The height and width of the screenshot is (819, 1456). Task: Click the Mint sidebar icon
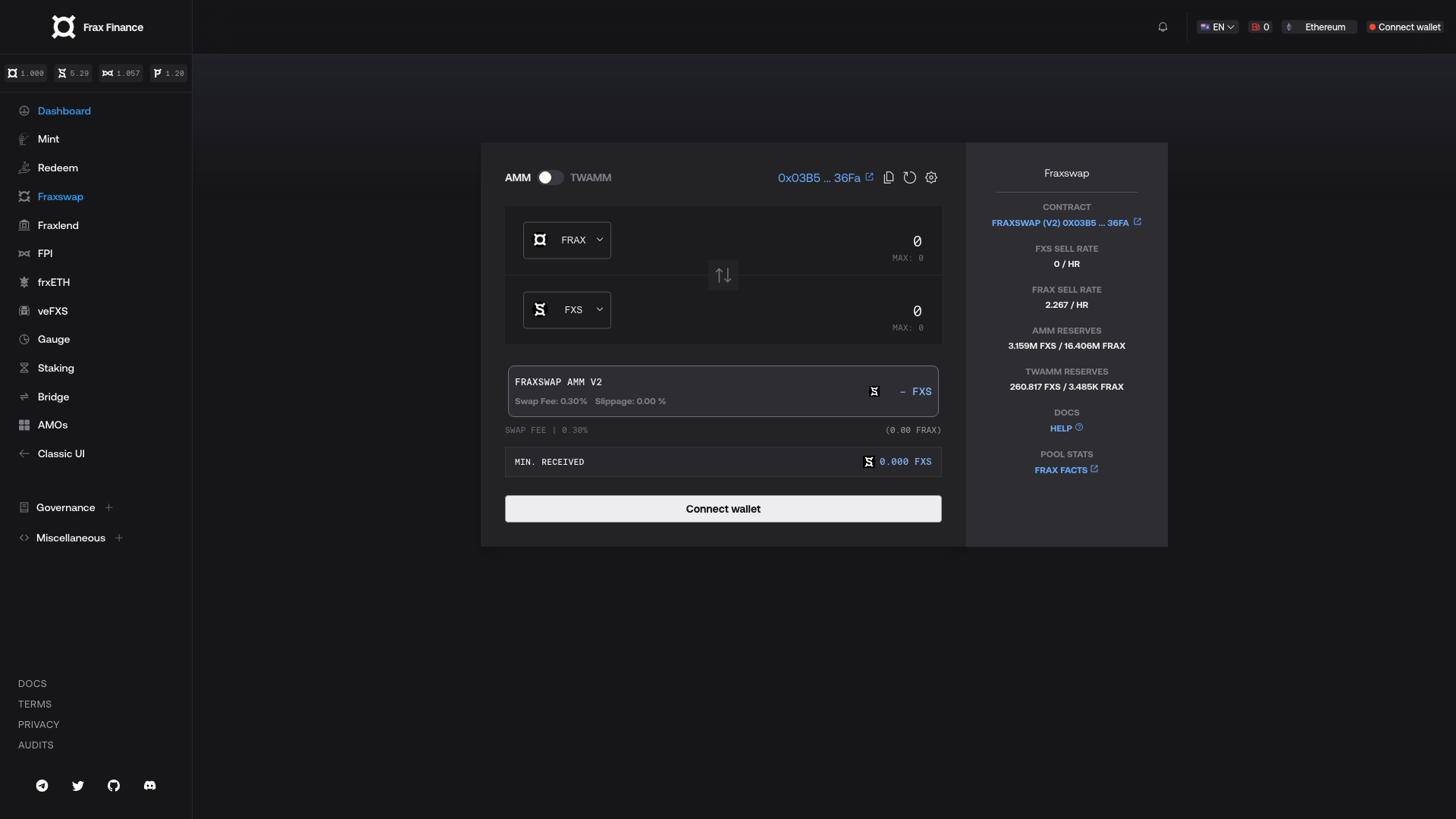click(x=24, y=140)
